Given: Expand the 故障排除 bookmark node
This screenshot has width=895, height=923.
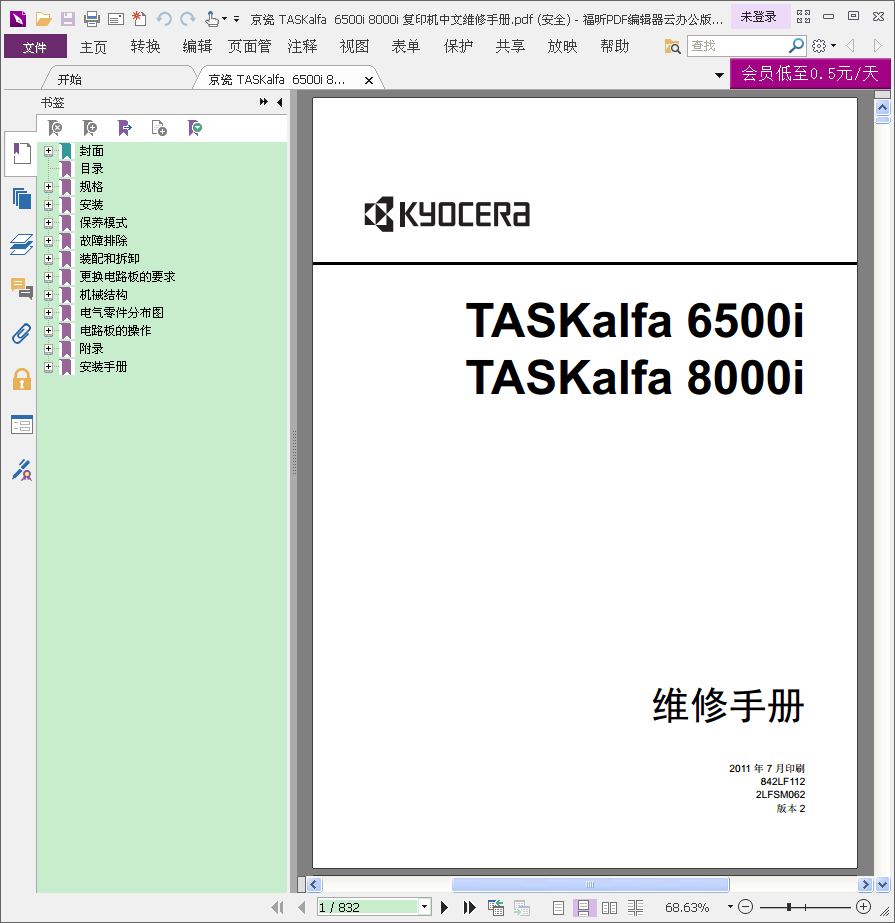Looking at the screenshot, I should [x=48, y=241].
